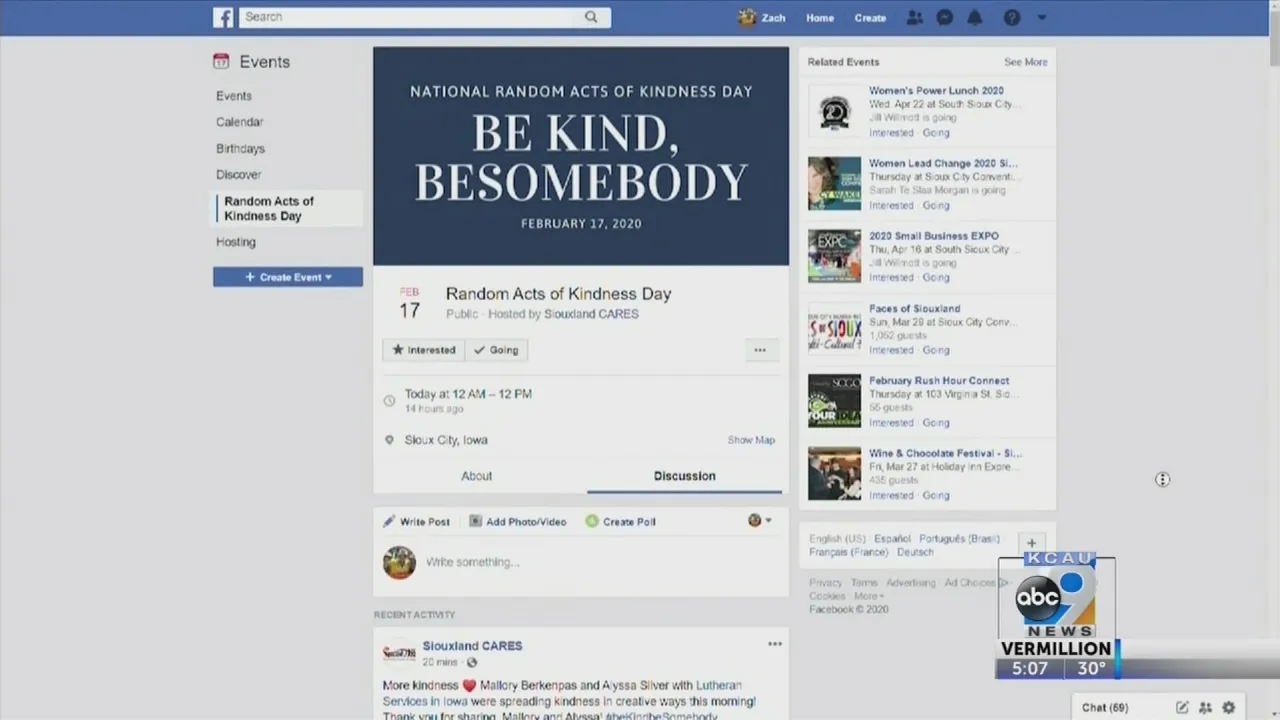Image resolution: width=1280 pixels, height=720 pixels.
Task: Click the search magnifier icon
Action: (591, 17)
